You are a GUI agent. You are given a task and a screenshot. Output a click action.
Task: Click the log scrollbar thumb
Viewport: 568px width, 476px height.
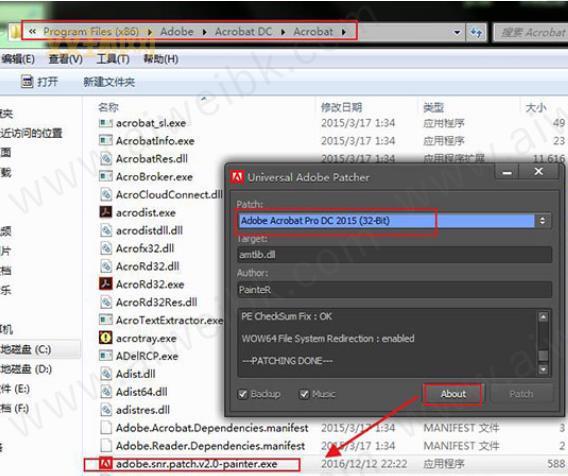(543, 355)
